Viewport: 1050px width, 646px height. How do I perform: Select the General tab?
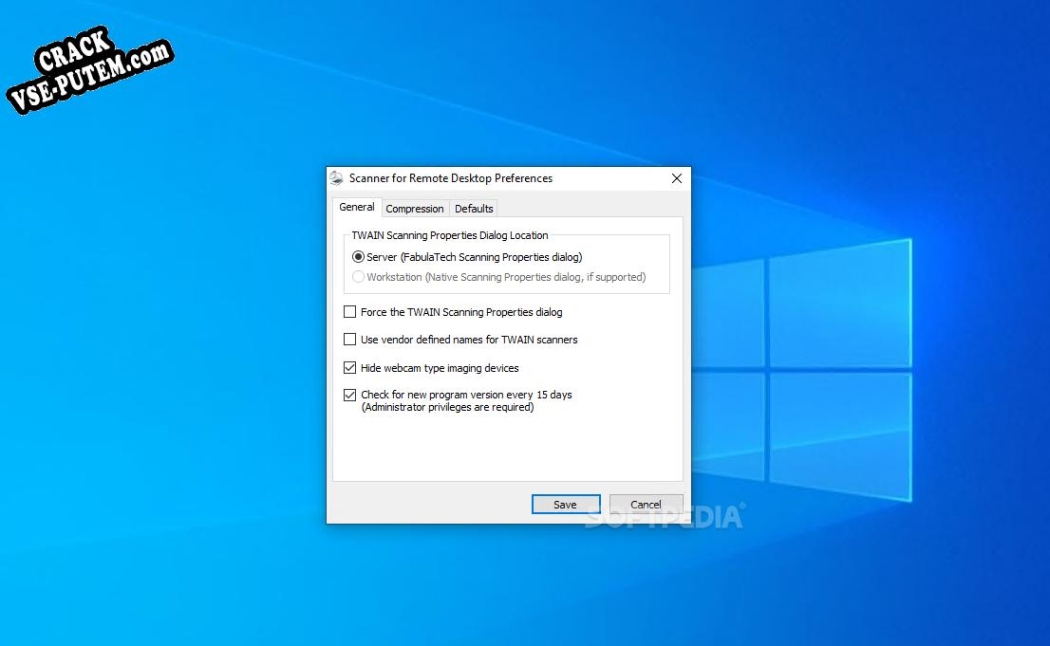[357, 206]
